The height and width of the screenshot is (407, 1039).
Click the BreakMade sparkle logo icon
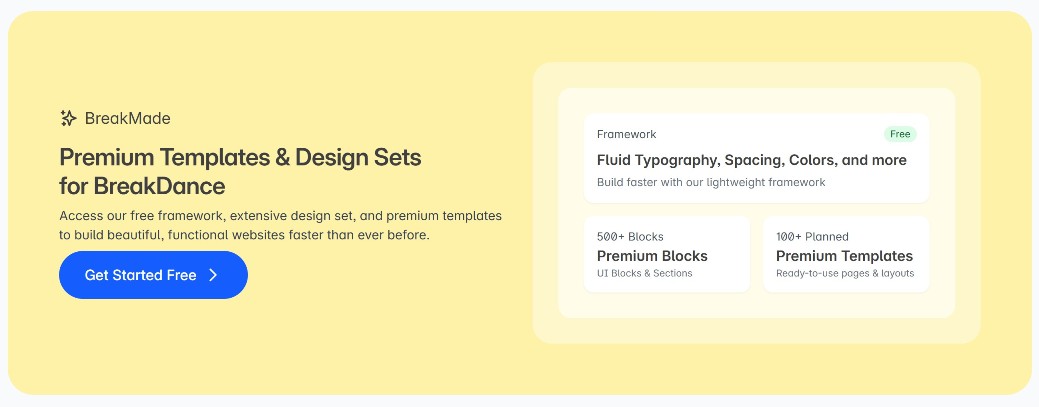click(68, 118)
